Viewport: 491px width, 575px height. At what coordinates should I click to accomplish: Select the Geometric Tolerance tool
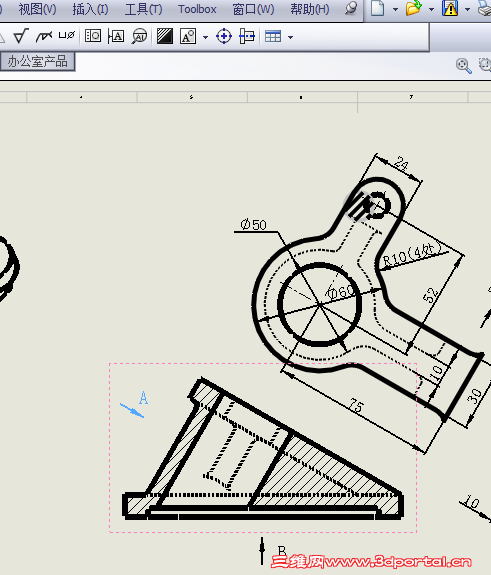(93, 36)
